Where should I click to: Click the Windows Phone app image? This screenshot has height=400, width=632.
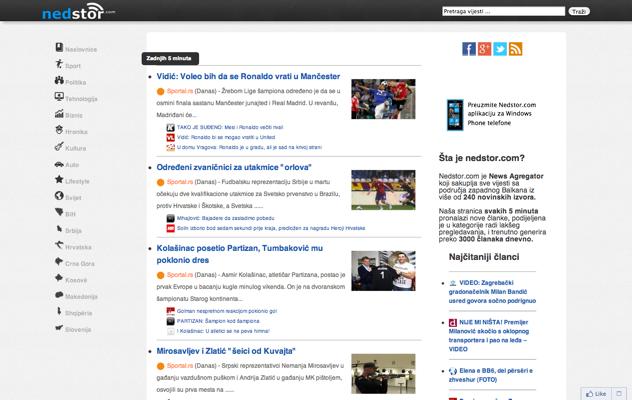coord(454,115)
